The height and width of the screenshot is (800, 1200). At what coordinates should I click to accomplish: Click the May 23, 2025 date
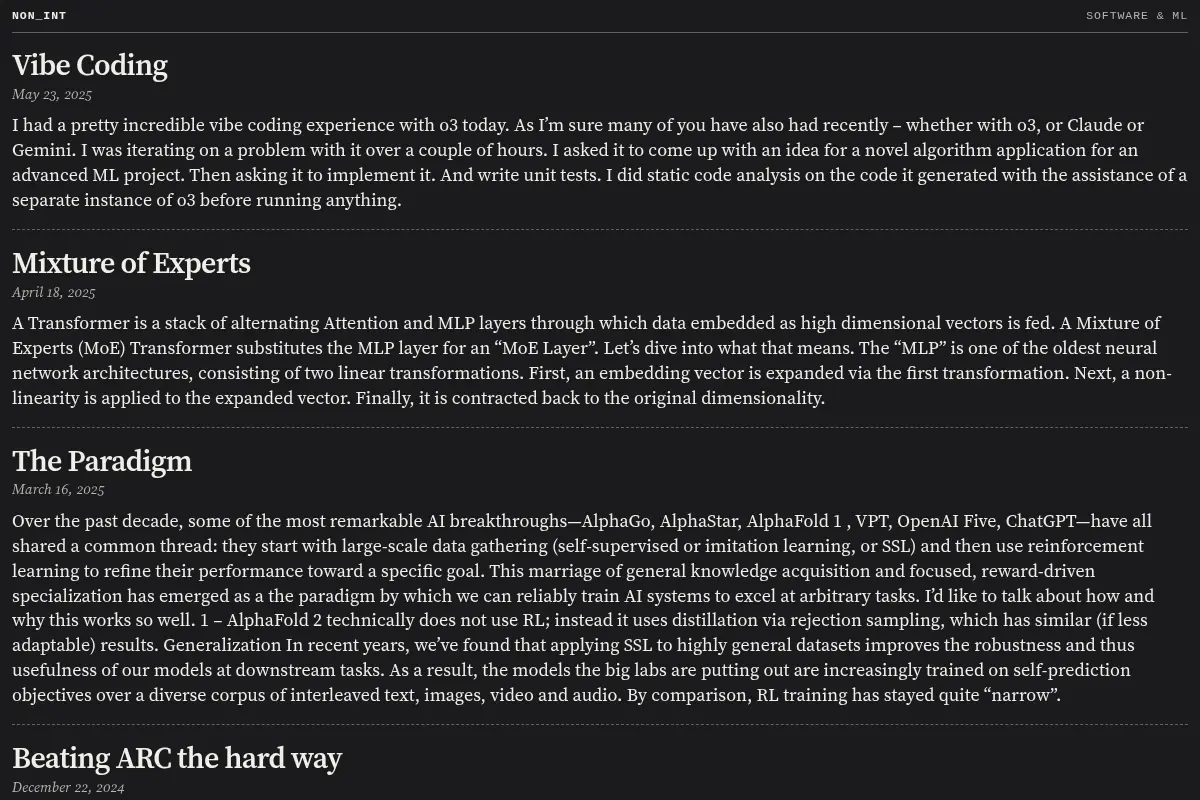click(x=52, y=95)
